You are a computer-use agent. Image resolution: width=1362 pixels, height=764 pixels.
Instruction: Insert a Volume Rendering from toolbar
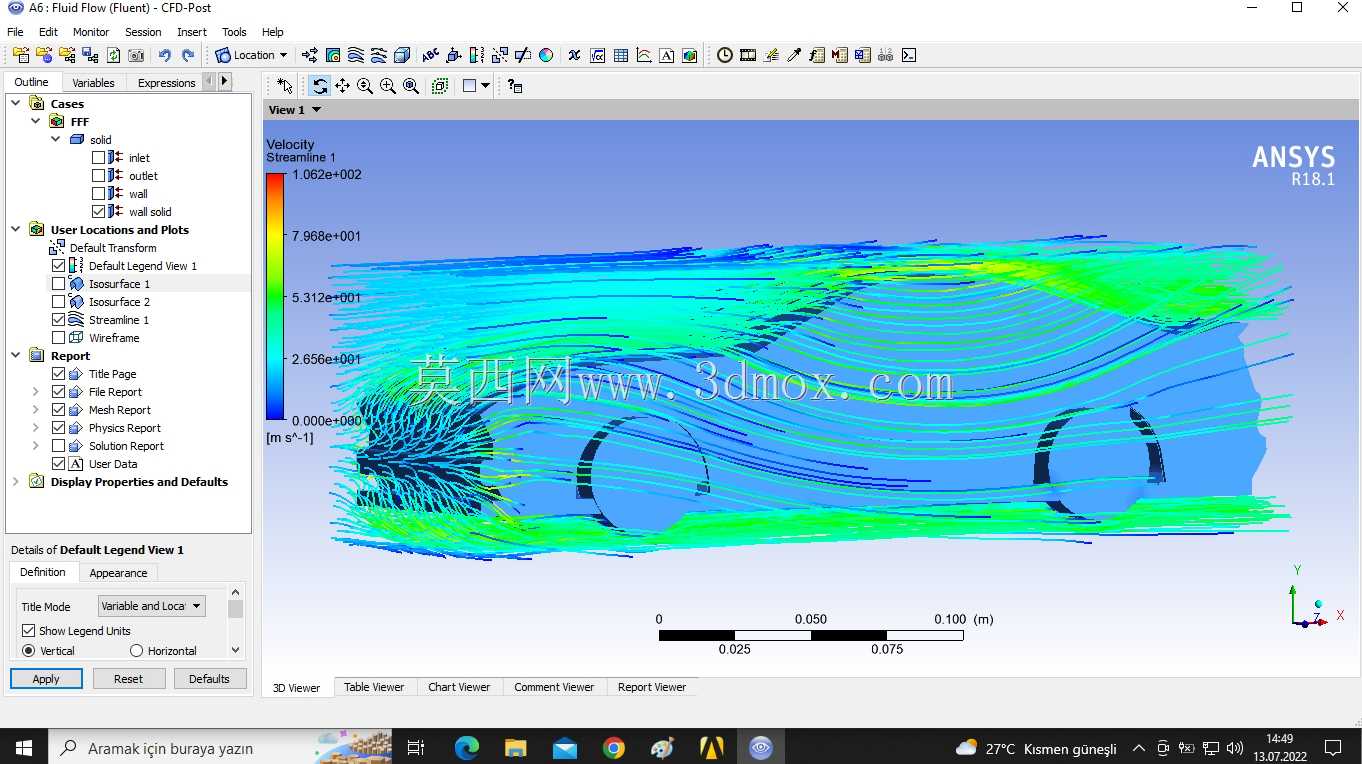(402, 55)
